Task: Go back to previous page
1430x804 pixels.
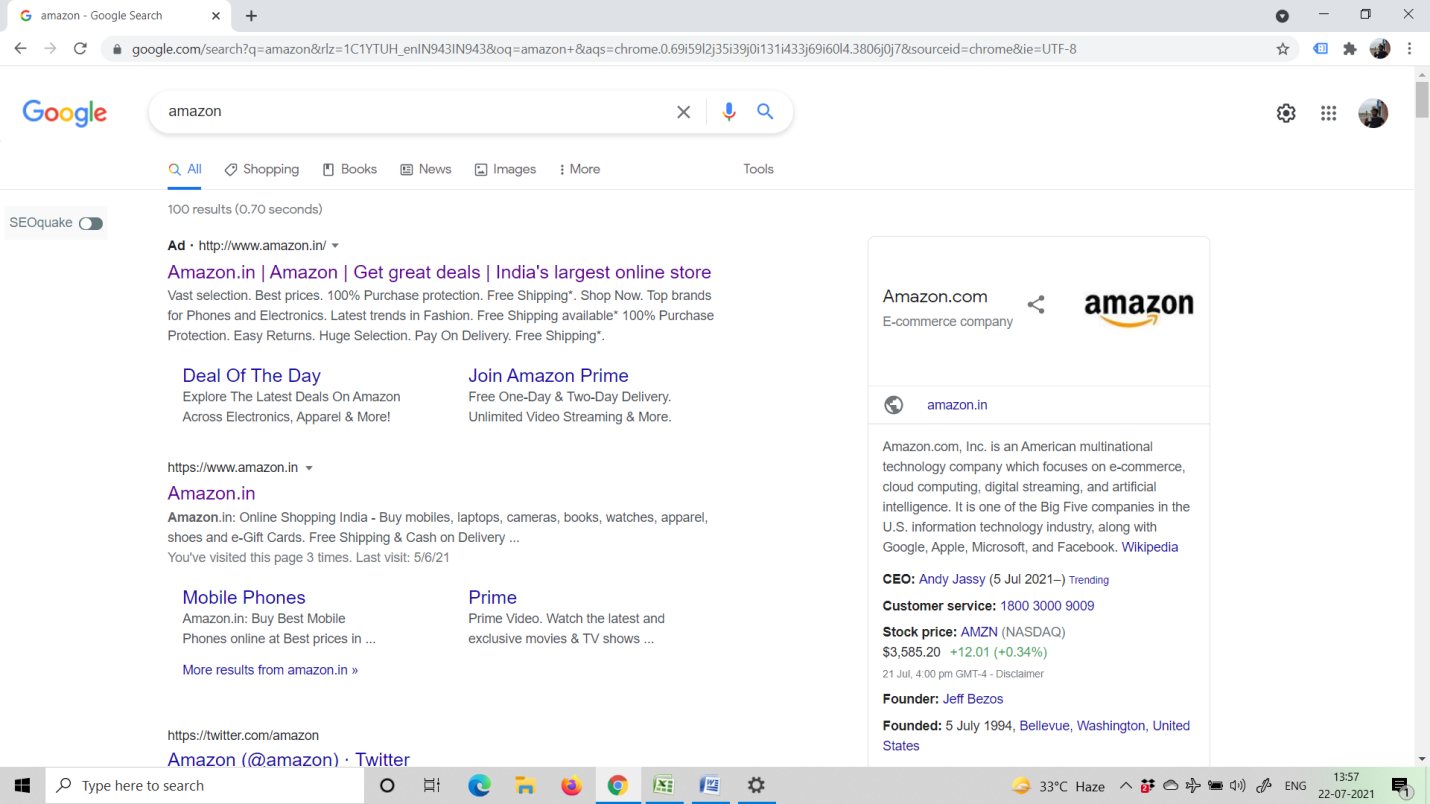Action: click(20, 48)
